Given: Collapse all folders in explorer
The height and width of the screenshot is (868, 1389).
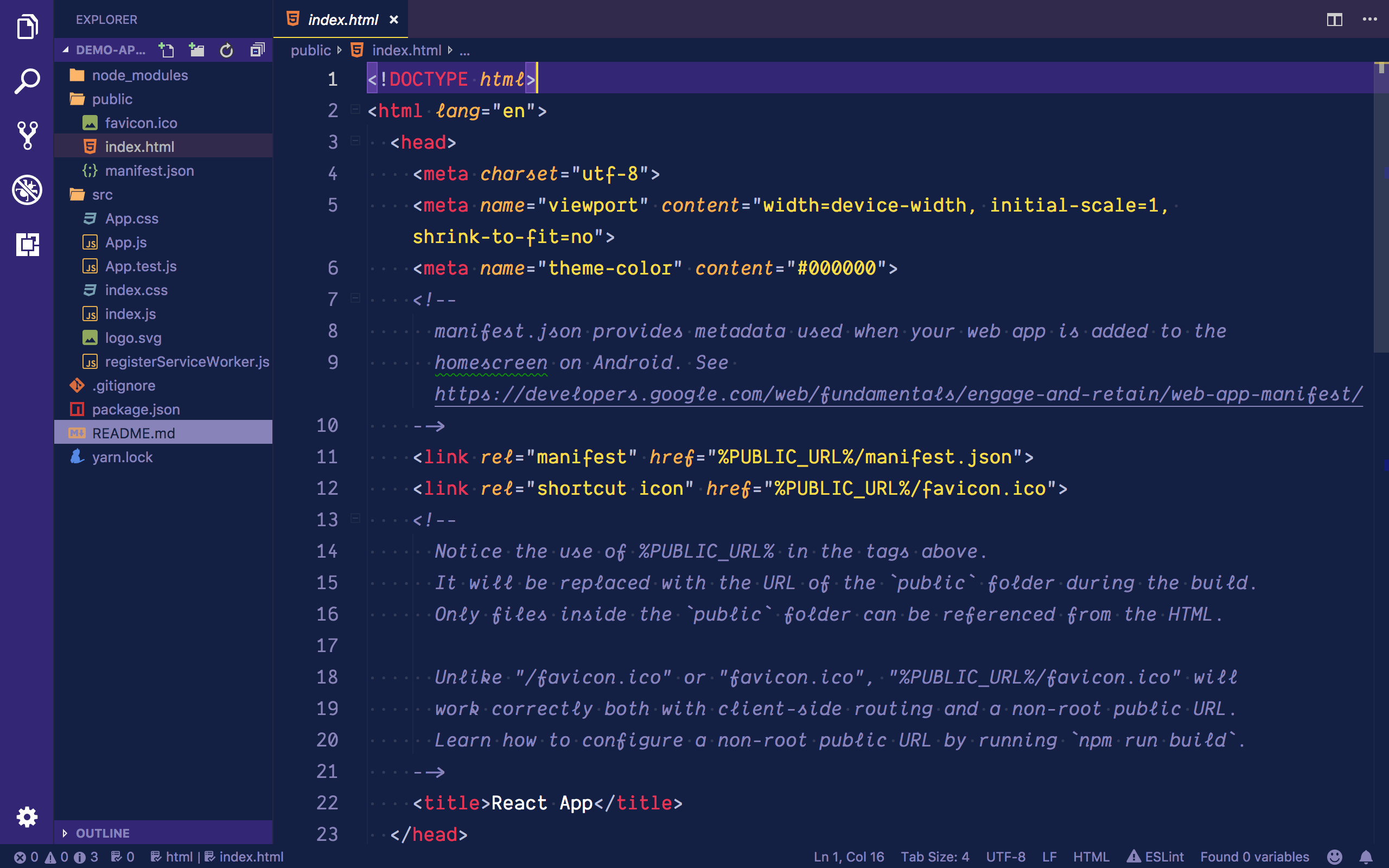Looking at the screenshot, I should point(257,50).
